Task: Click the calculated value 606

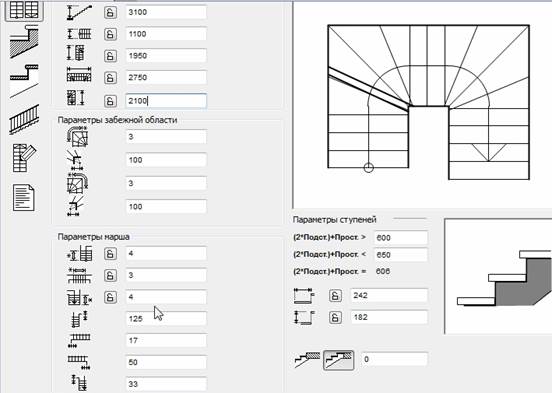Action: (383, 272)
